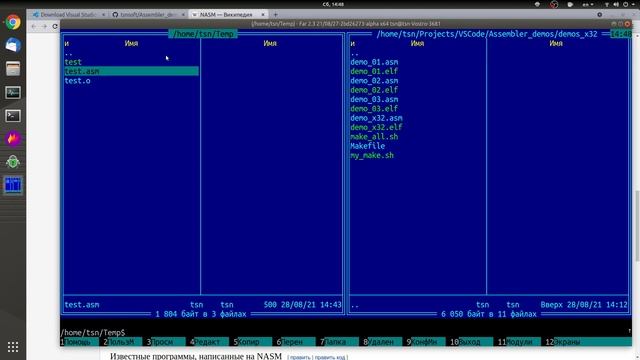Select demo_x32.asm in right panel
The image size is (640, 360).
point(376,118)
